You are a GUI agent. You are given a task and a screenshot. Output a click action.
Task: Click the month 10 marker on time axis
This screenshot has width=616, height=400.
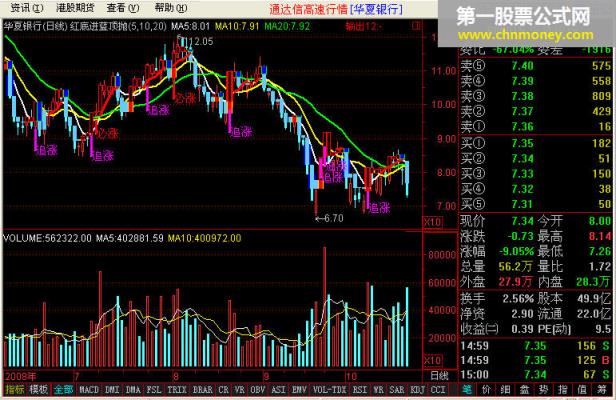point(351,376)
